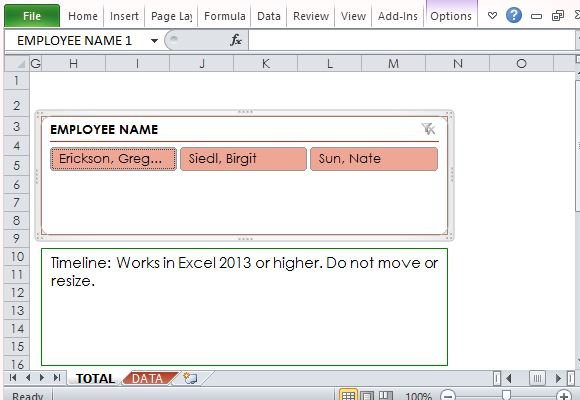The image size is (580, 400).
Task: Select row 1 header
Action: point(17,80)
